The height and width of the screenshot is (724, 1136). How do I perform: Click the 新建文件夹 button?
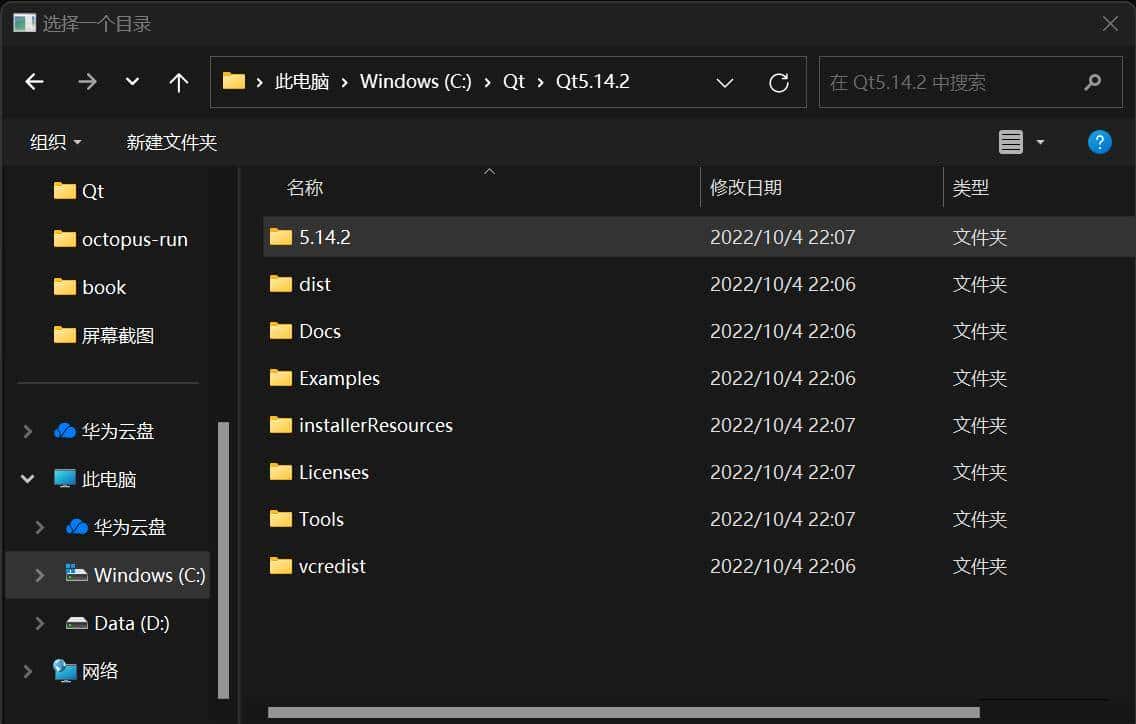[x=171, y=142]
